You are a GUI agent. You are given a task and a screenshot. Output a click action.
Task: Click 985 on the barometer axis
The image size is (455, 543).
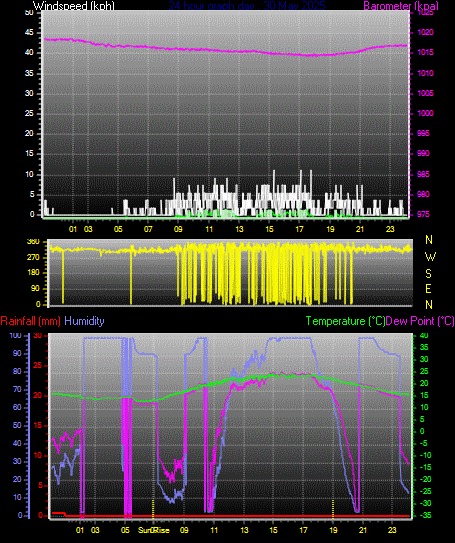pos(423,174)
